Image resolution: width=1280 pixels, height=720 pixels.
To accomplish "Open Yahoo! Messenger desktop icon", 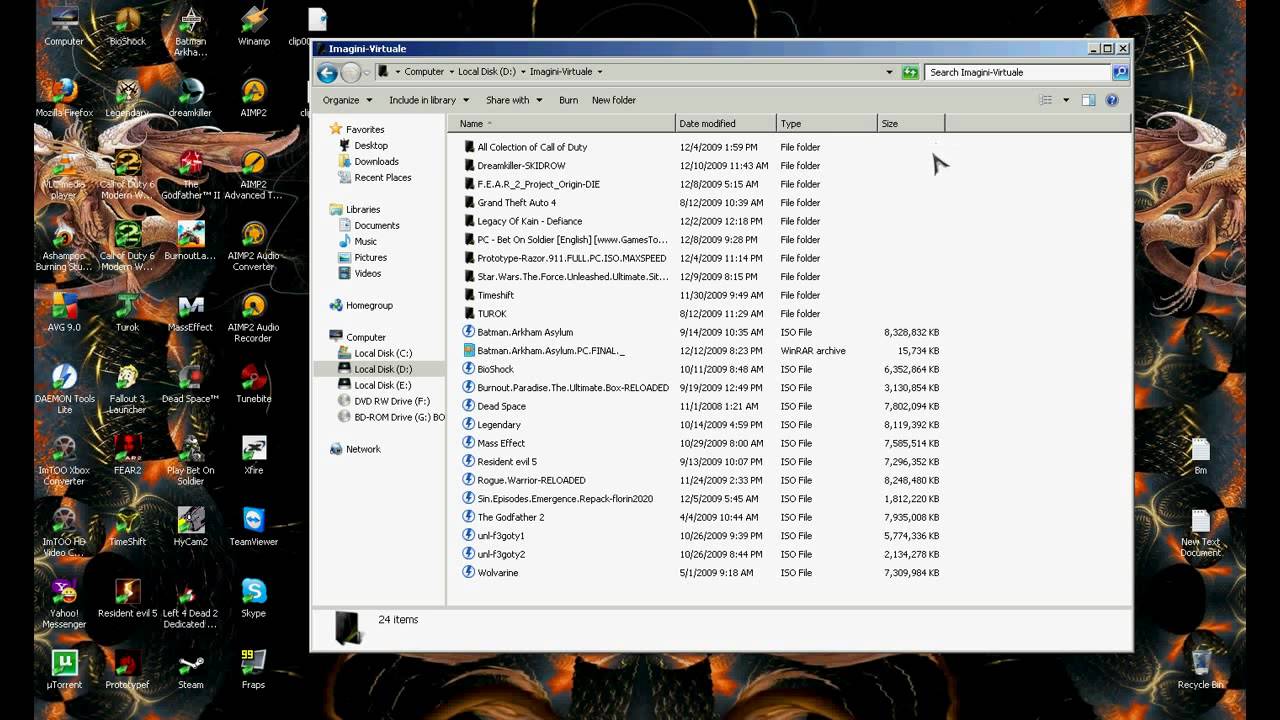I will (x=64, y=605).
